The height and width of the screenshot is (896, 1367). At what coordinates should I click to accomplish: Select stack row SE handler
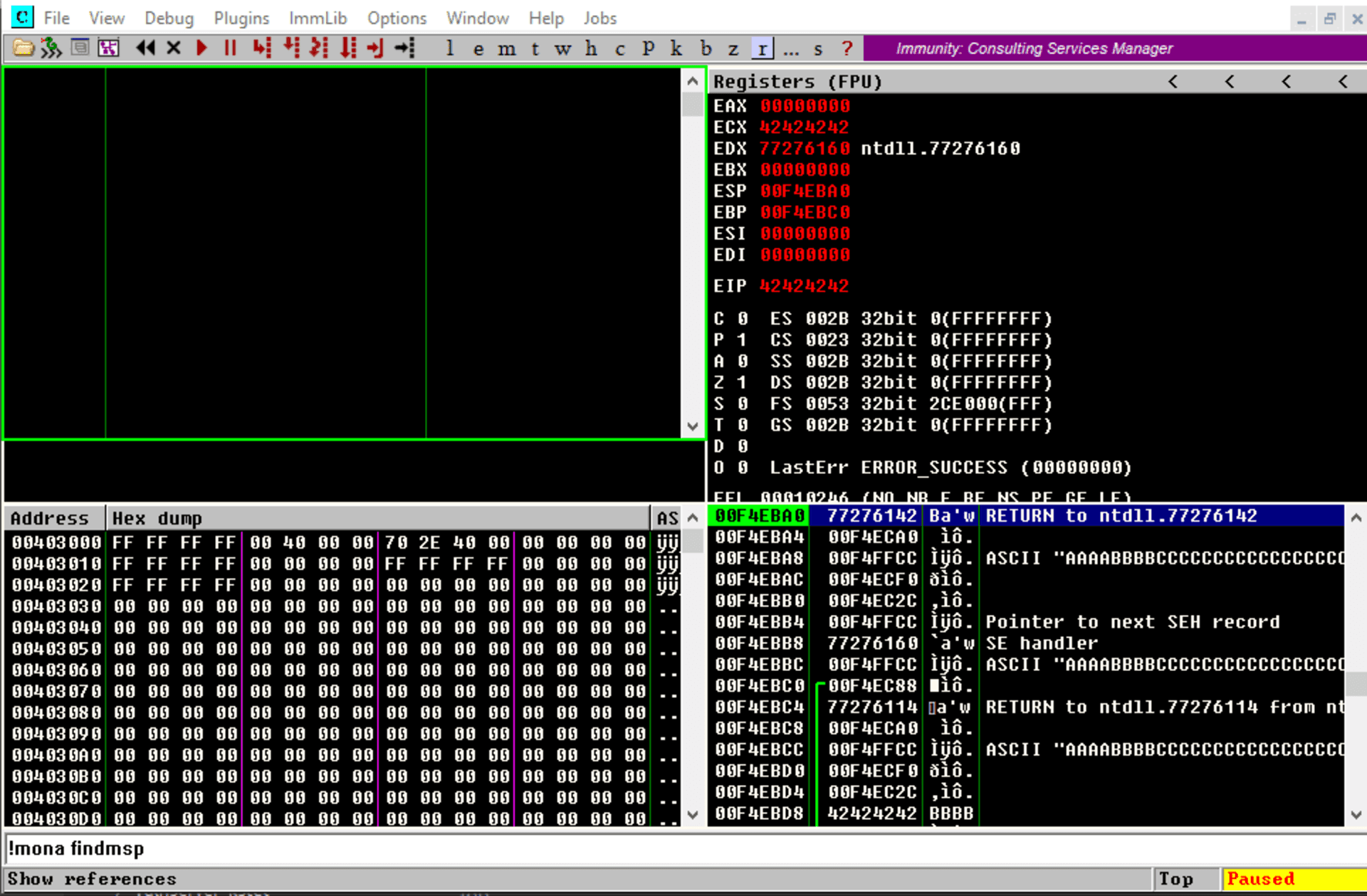[x=1026, y=643]
